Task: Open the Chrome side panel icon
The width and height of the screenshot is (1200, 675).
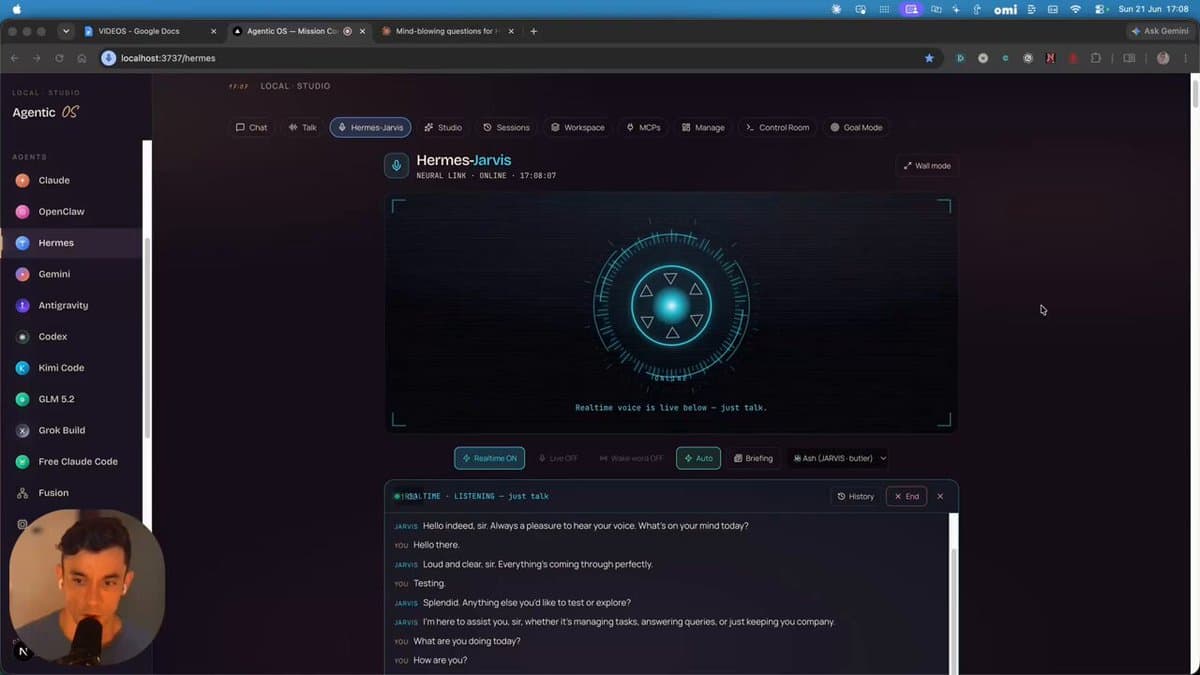Action: click(1129, 58)
